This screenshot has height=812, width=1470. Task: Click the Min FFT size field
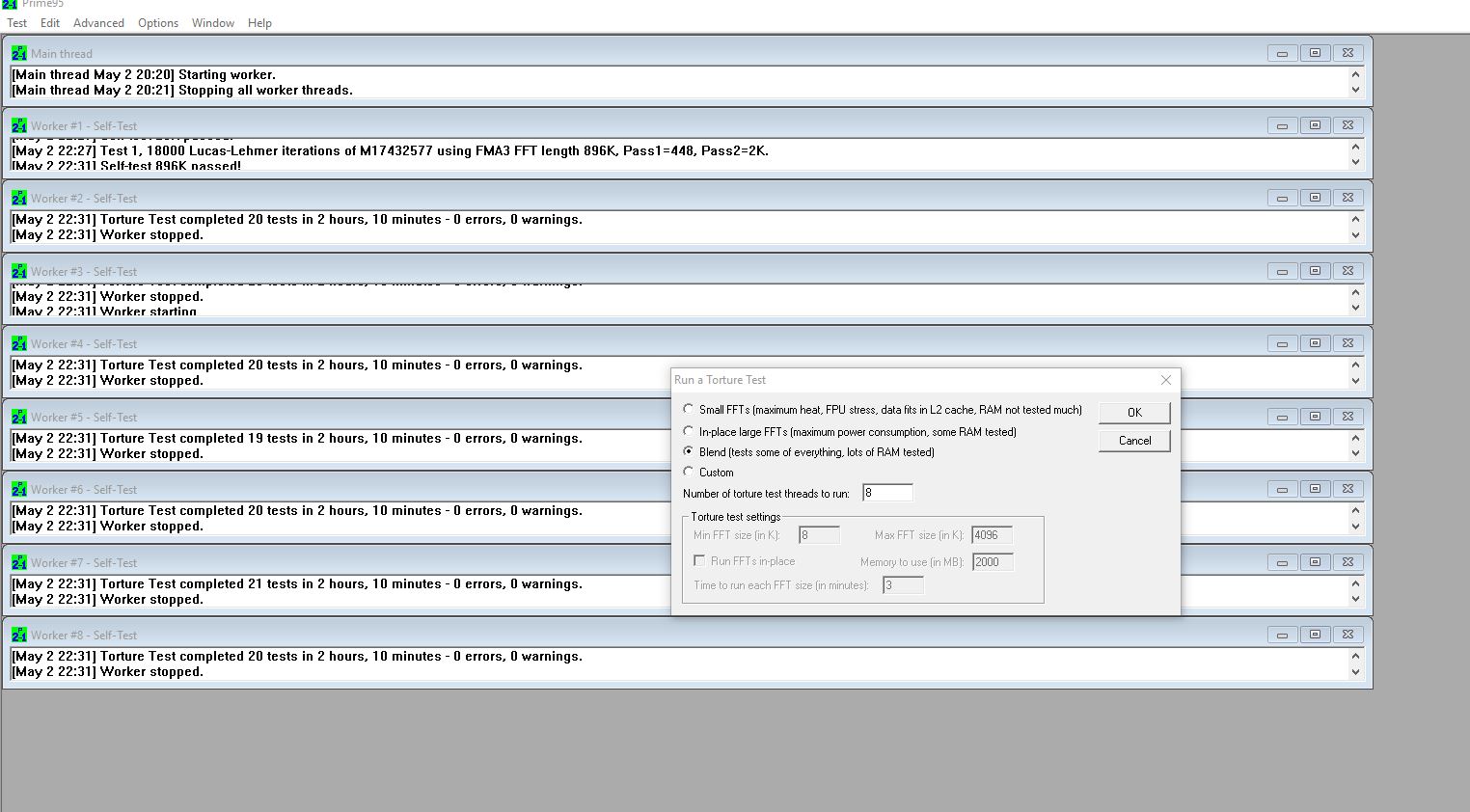819,535
